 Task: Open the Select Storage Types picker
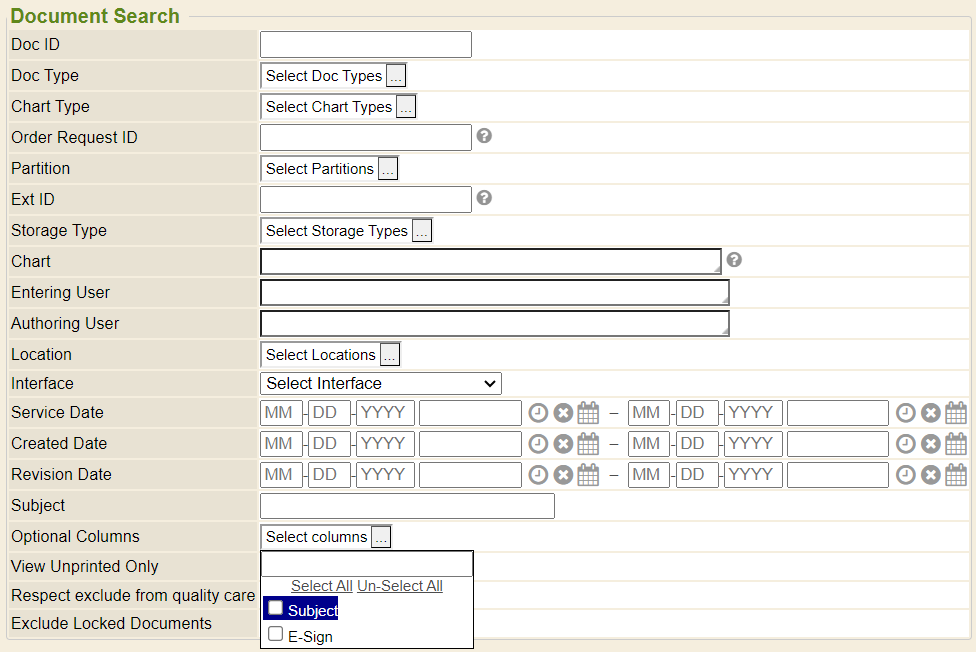[422, 231]
